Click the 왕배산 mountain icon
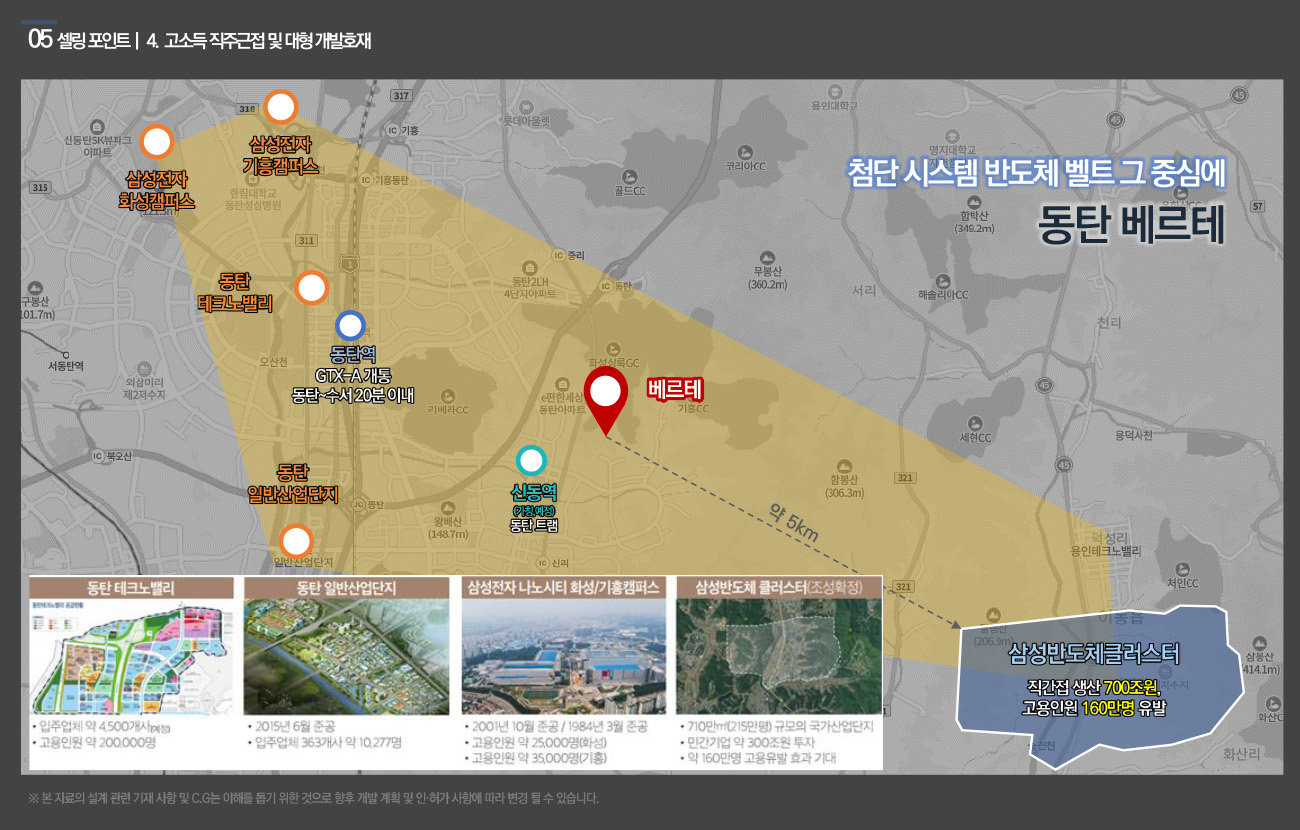Screen dimensions: 1300x830 [x=446, y=507]
